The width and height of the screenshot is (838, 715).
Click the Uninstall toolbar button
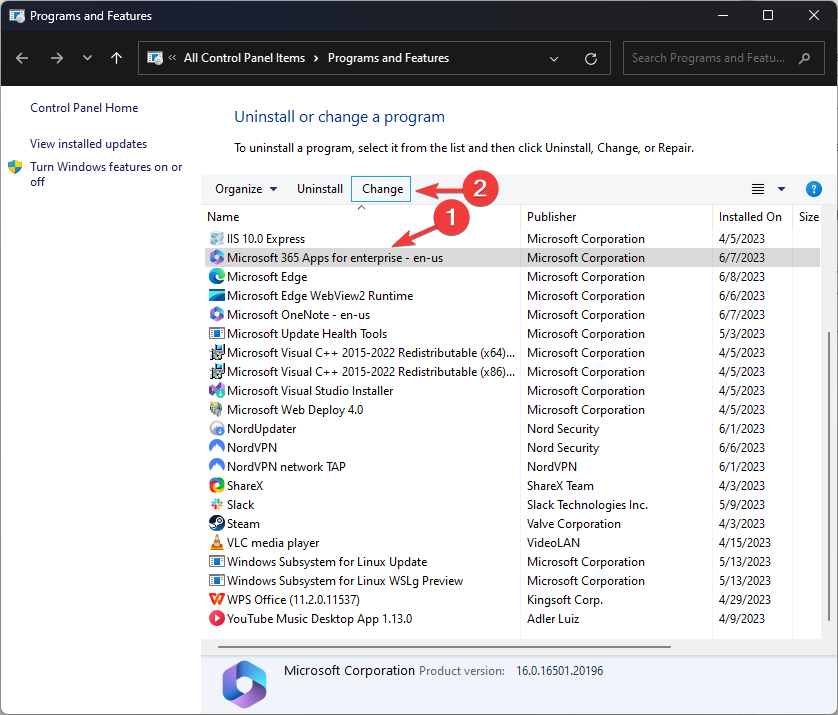point(320,189)
